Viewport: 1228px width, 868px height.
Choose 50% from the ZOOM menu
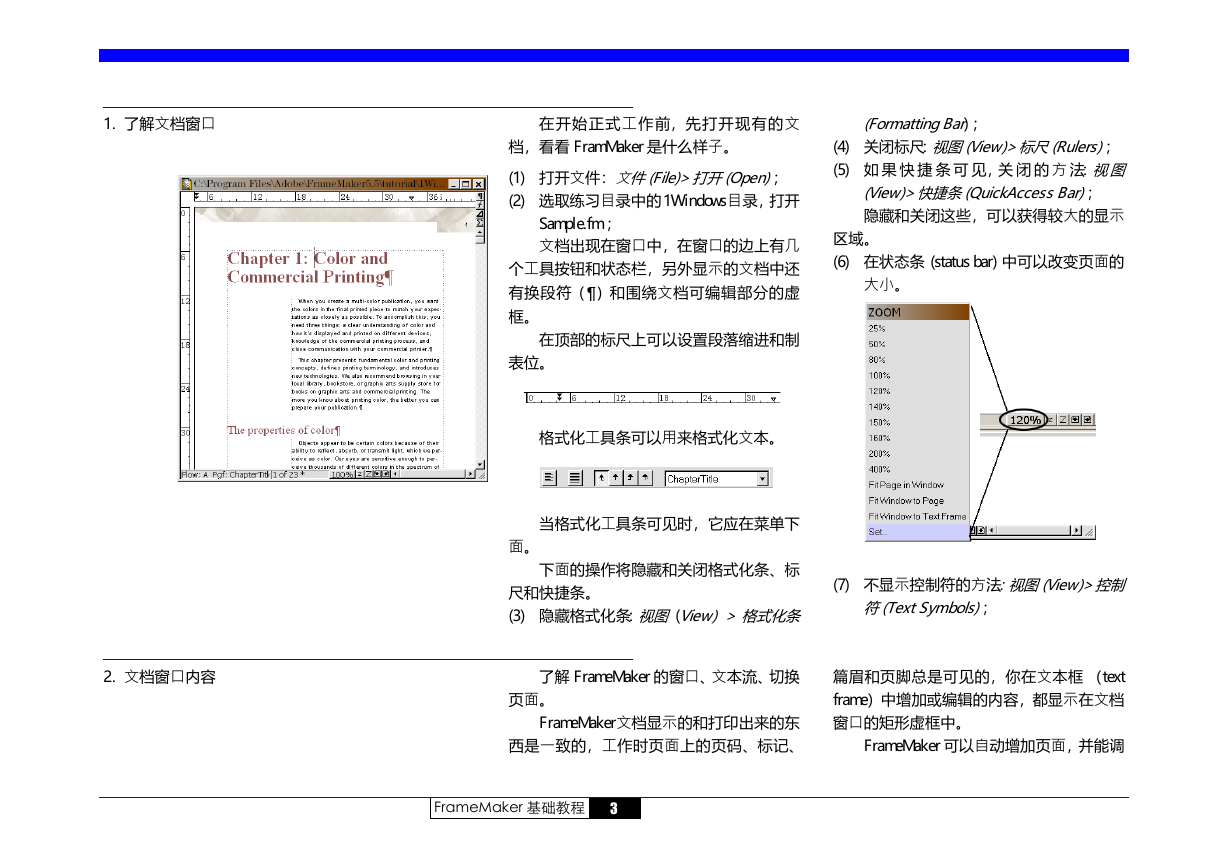(x=877, y=344)
